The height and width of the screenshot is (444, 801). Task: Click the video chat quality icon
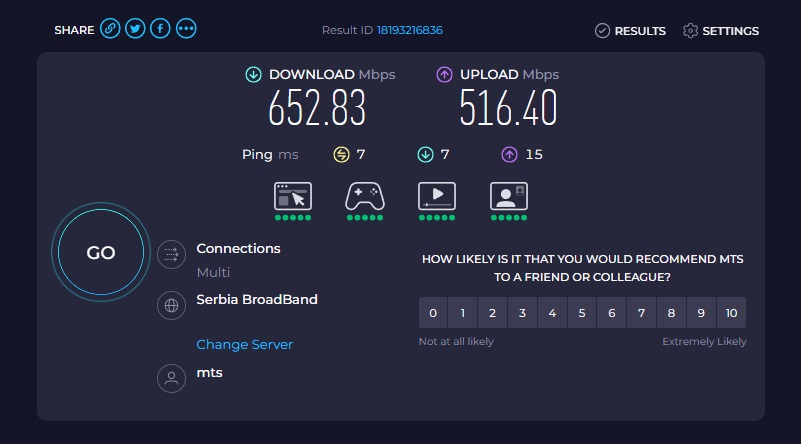pyautogui.click(x=509, y=196)
